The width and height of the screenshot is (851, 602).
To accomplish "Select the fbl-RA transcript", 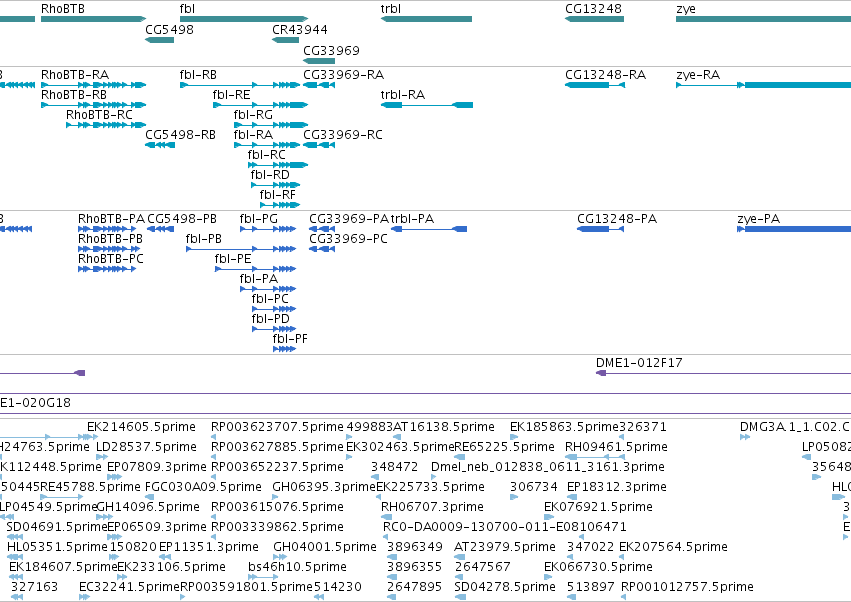I will click(x=266, y=145).
